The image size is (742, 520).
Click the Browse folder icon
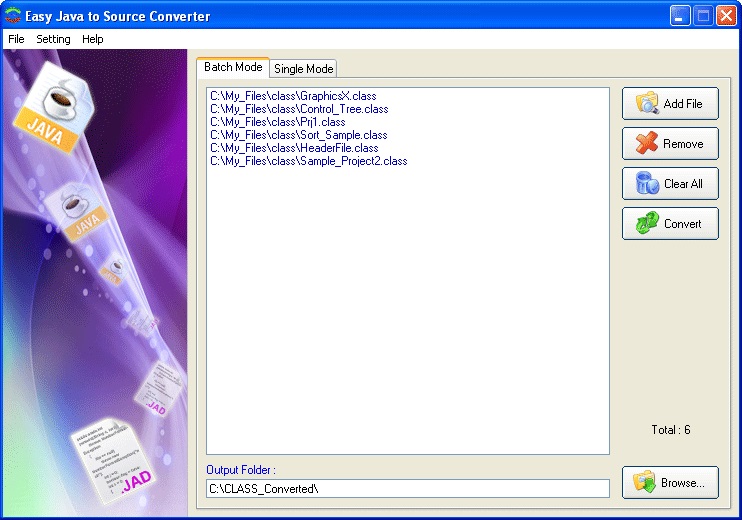pyautogui.click(x=645, y=482)
